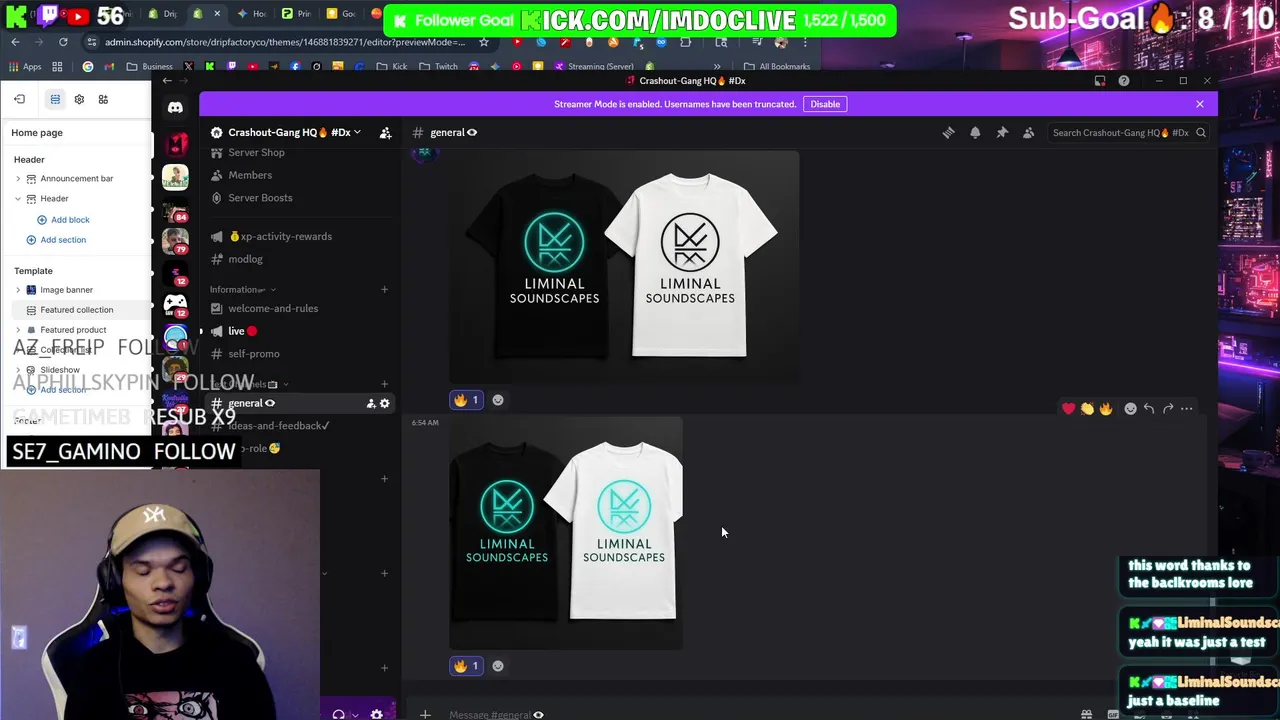Click the Message #general input box

(x=750, y=714)
